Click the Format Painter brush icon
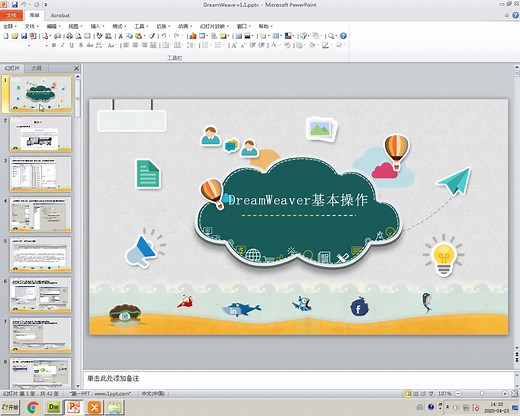 tap(152, 36)
